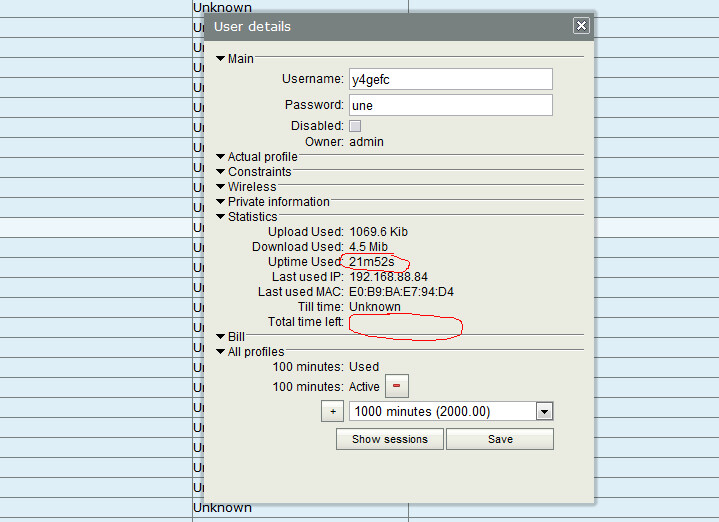Expand the Bill section

[x=220, y=337]
